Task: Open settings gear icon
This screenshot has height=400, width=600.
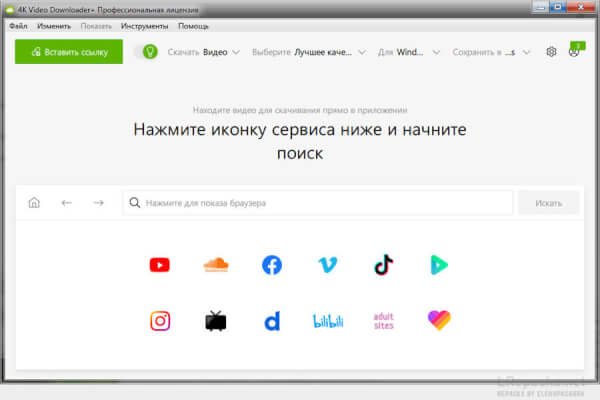Action: (x=551, y=52)
